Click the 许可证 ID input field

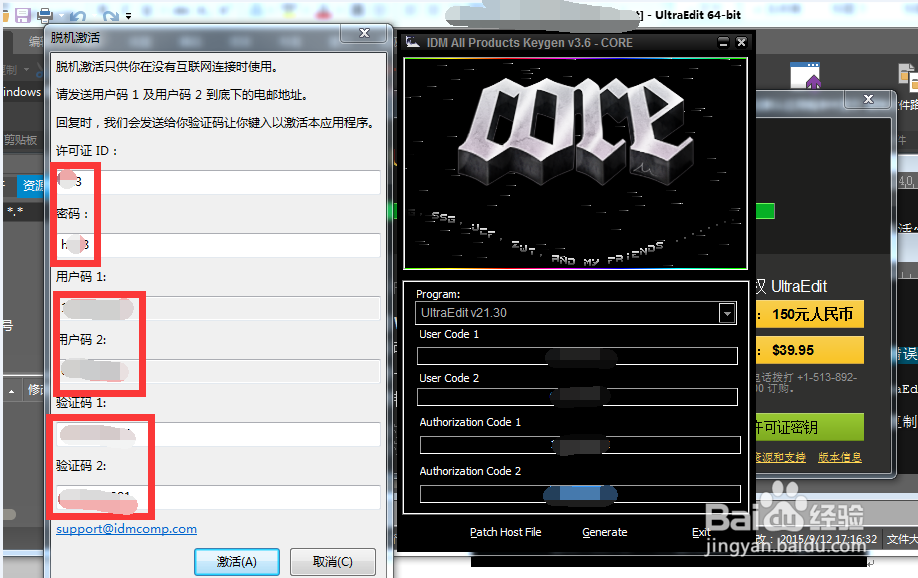(218, 182)
